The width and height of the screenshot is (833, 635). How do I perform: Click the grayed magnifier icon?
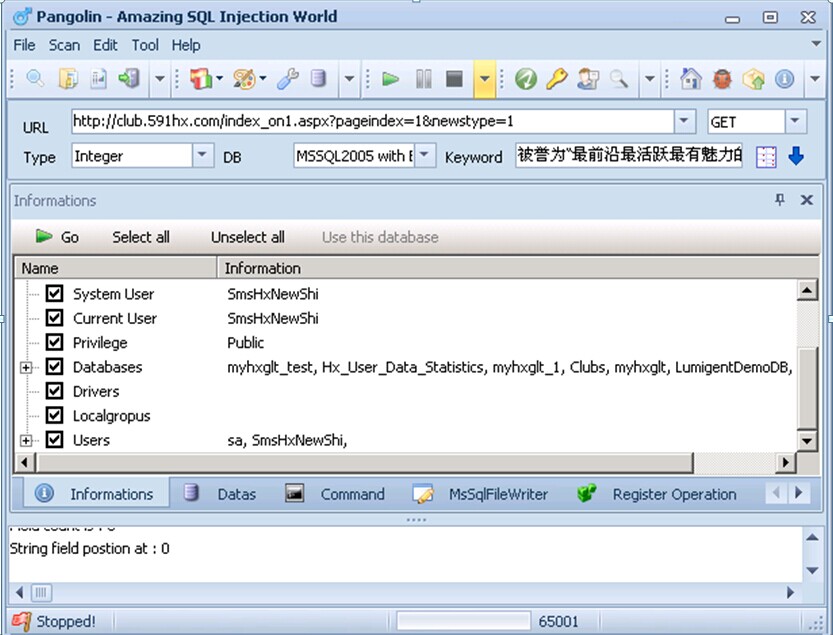click(x=619, y=79)
